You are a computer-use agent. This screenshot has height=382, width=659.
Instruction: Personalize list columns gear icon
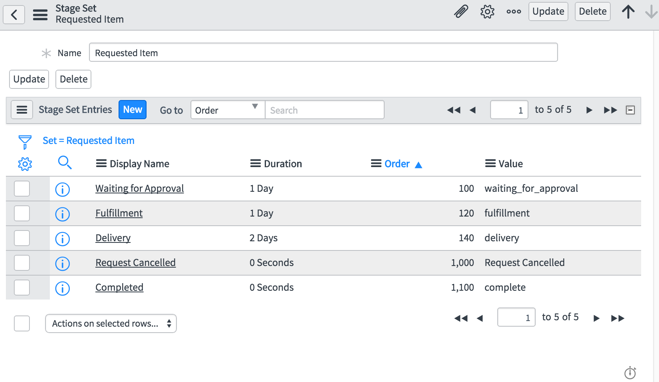(x=25, y=164)
